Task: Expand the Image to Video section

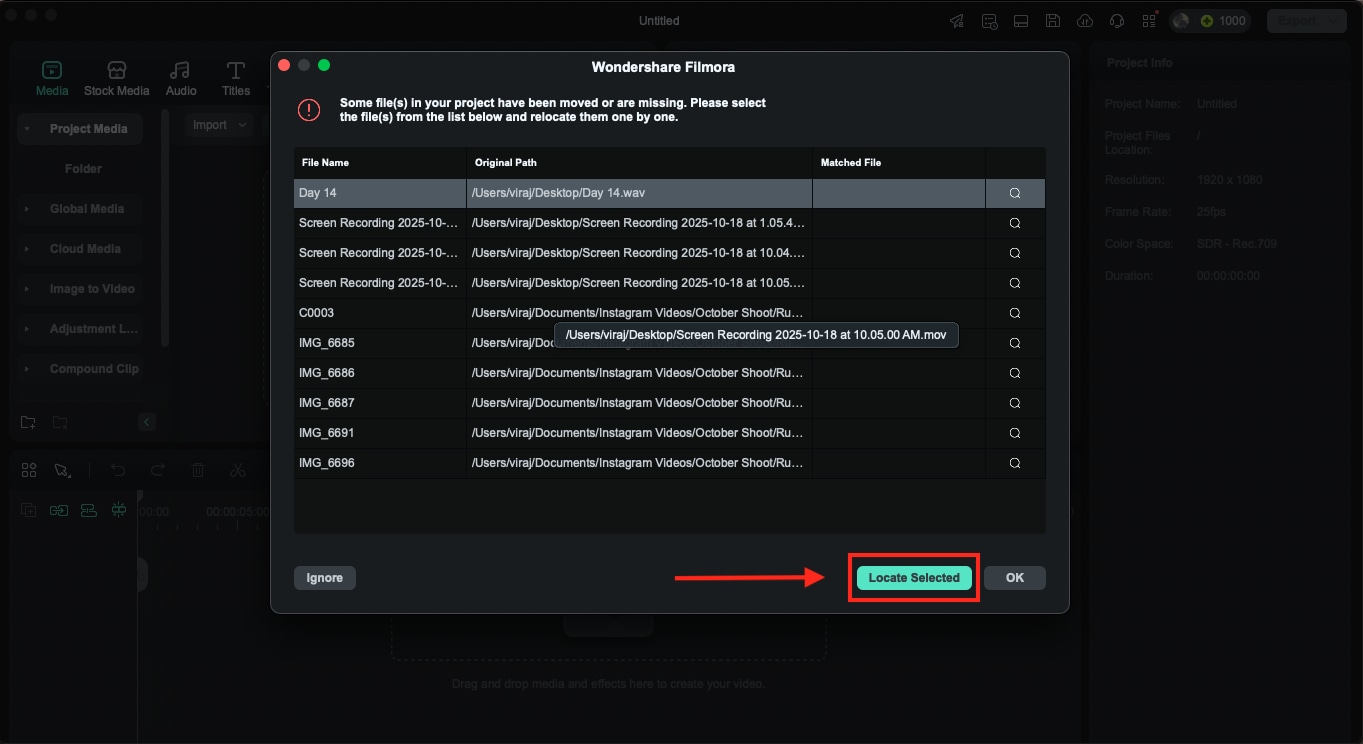Action: 27,289
